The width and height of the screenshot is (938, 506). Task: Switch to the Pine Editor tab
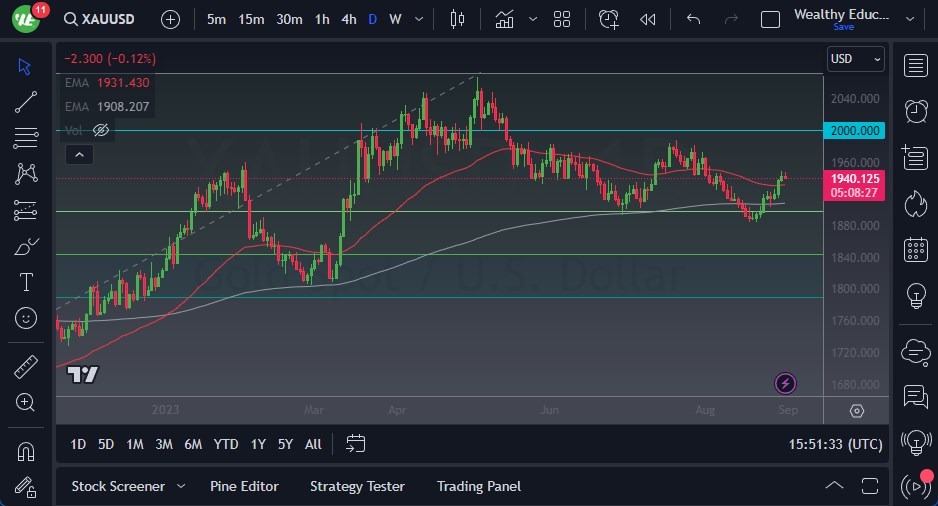pyautogui.click(x=244, y=486)
